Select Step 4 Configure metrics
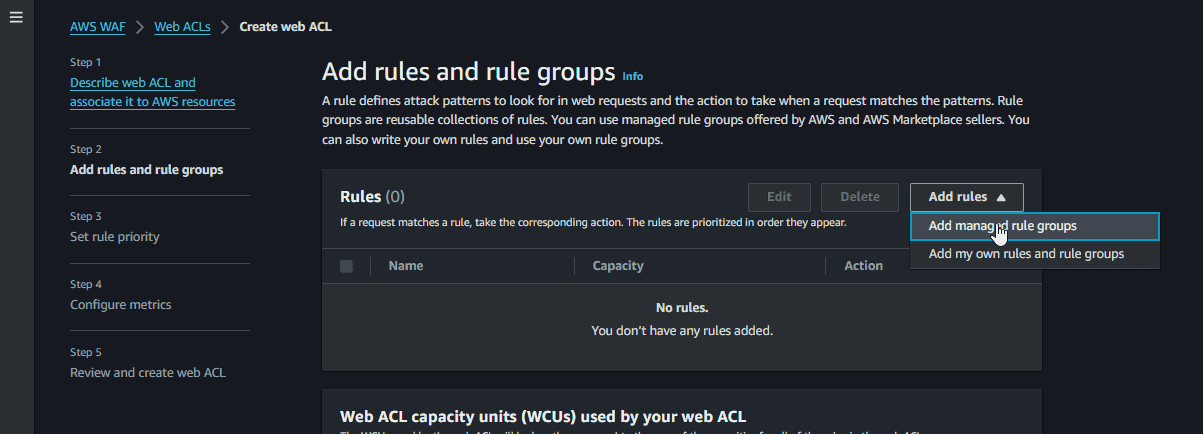 click(121, 305)
